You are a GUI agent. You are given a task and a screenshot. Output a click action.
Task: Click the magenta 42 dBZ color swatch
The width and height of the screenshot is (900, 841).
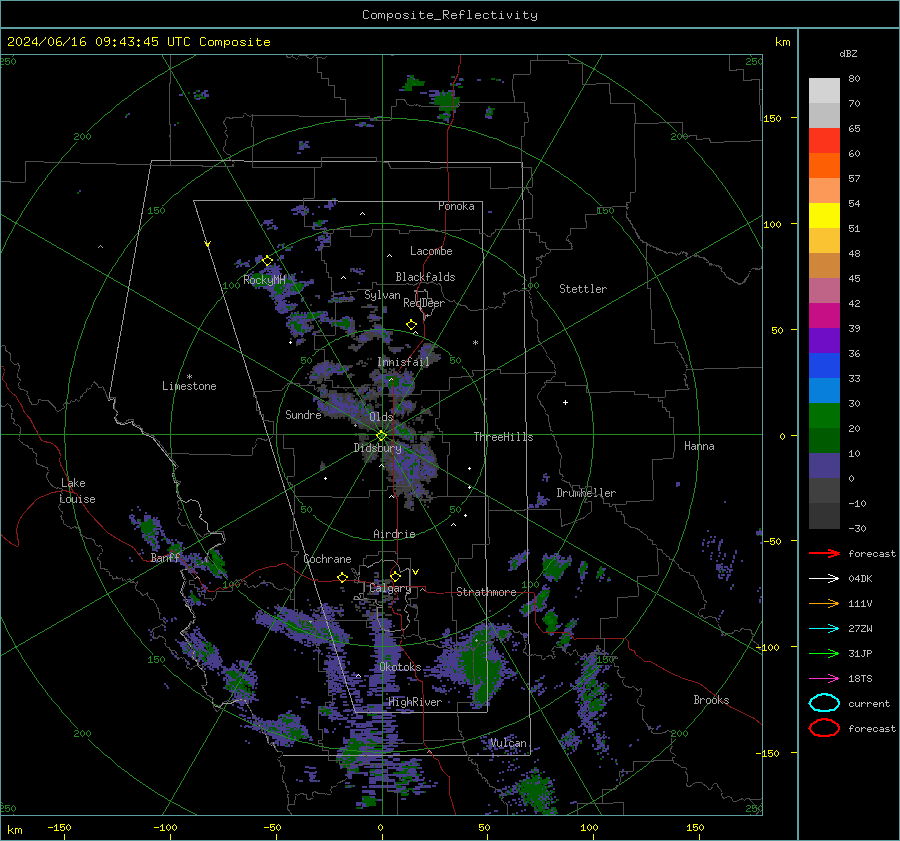(824, 315)
